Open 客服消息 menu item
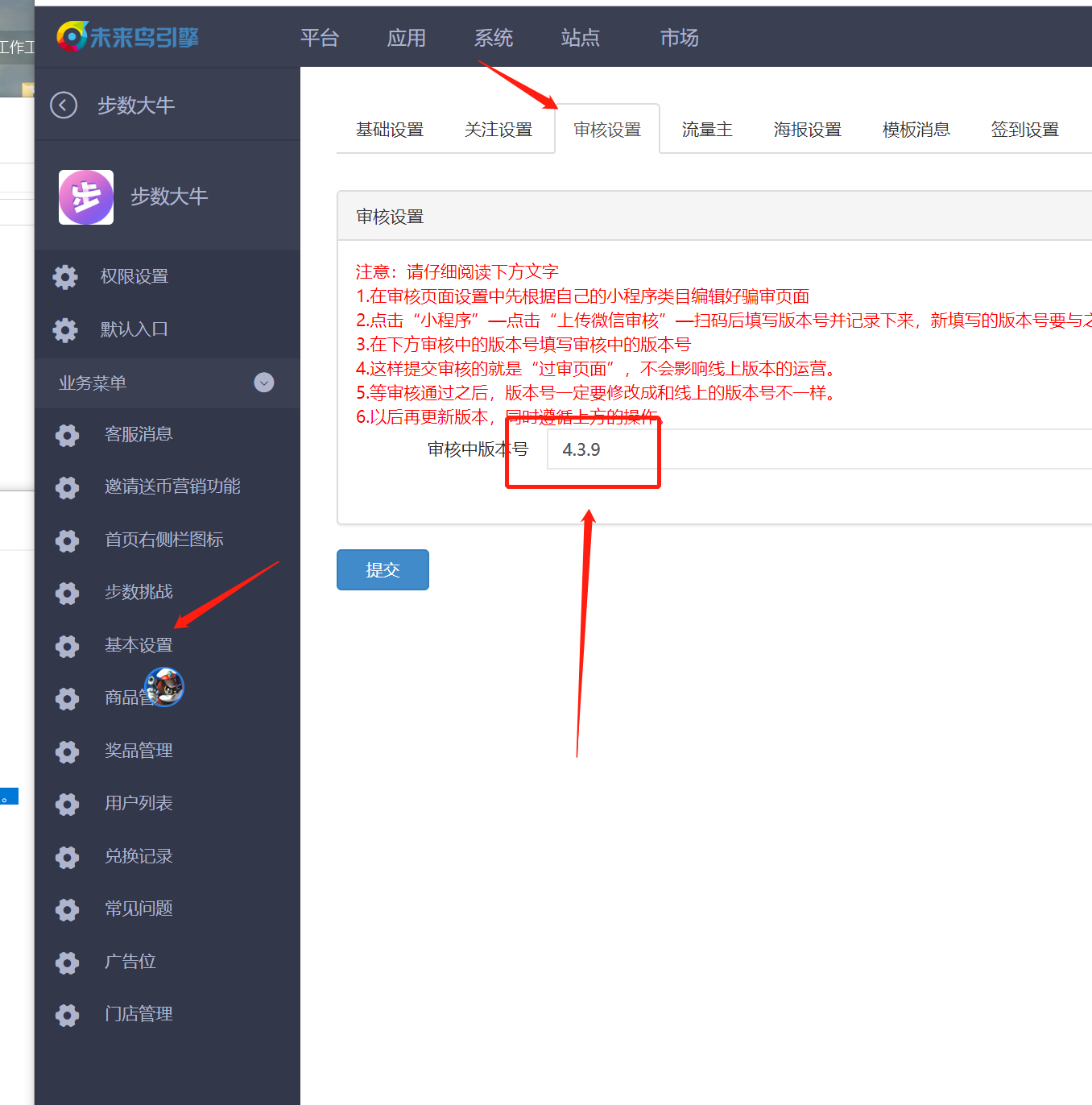Viewport: 1092px width, 1105px height. pos(139,434)
